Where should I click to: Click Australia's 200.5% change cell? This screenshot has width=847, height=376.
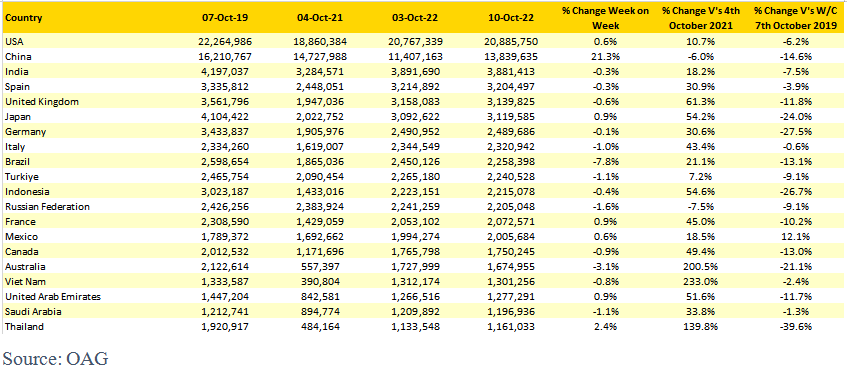point(701,267)
